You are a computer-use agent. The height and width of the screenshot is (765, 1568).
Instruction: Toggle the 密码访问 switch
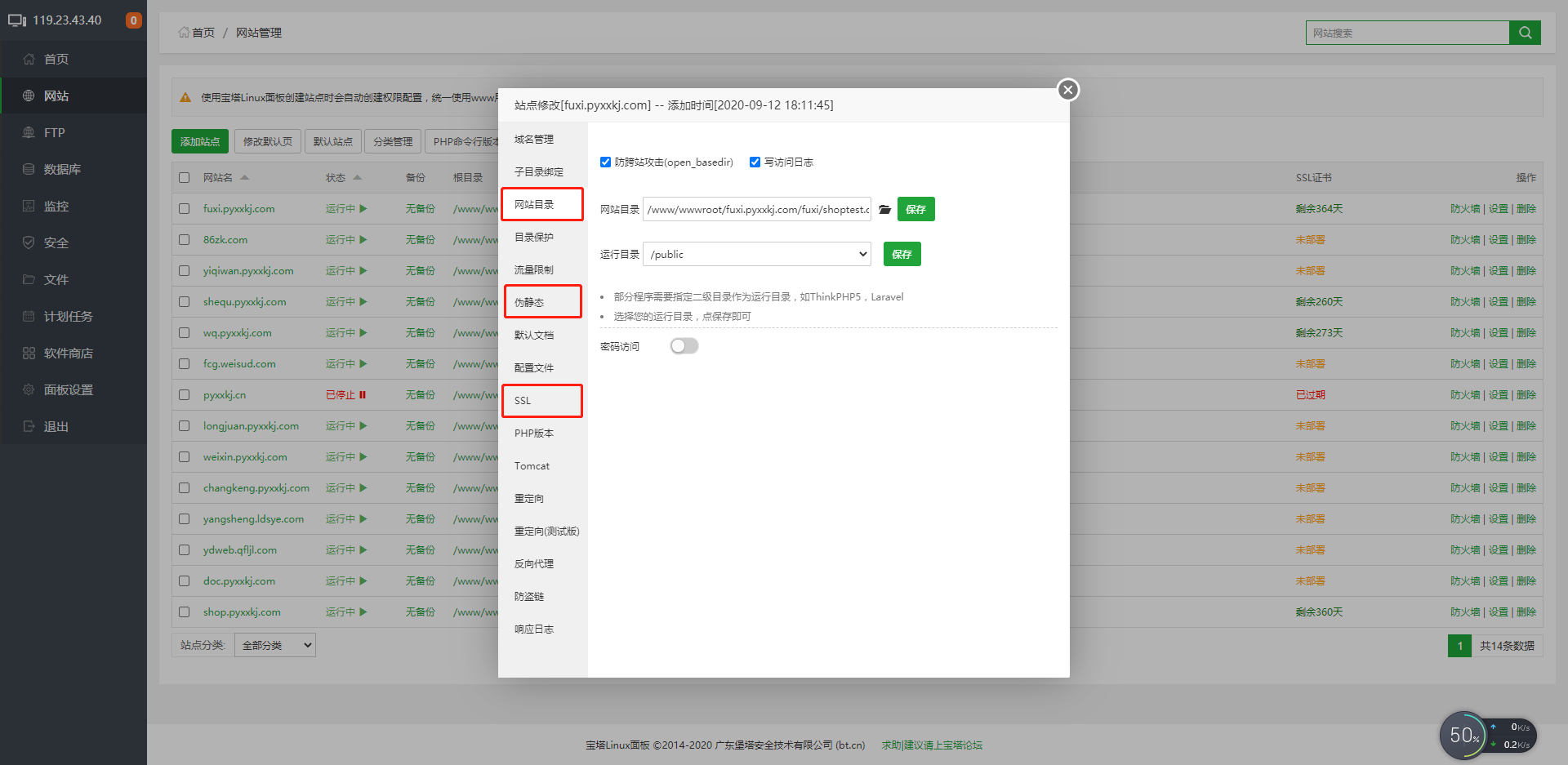point(684,346)
